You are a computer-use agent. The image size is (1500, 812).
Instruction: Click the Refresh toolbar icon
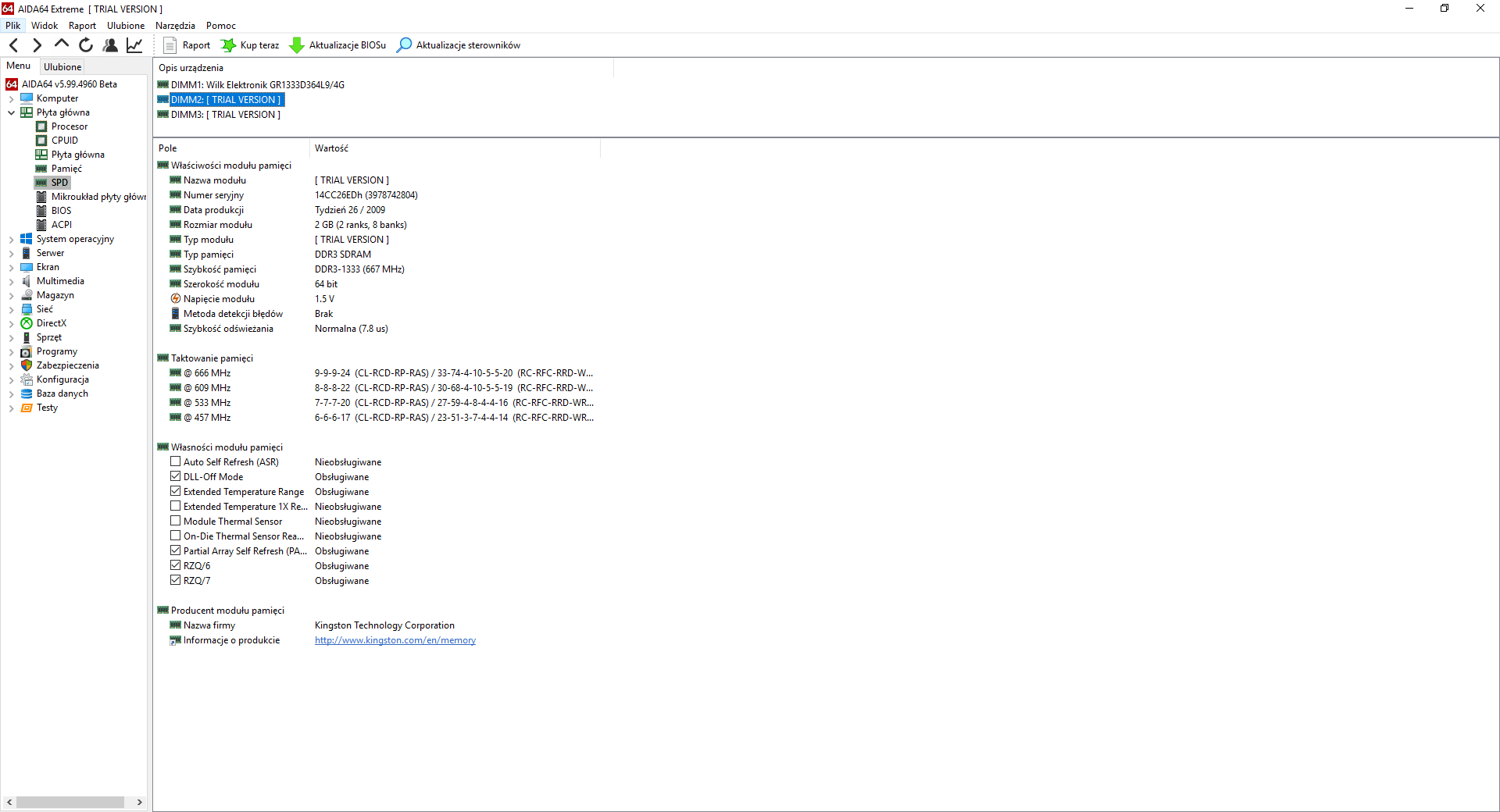click(86, 45)
